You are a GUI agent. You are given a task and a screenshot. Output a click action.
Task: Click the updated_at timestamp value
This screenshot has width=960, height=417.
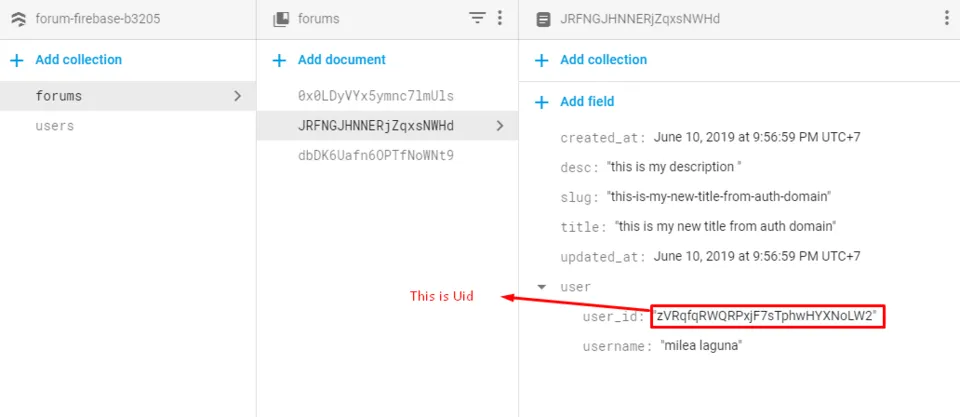[x=757, y=256]
